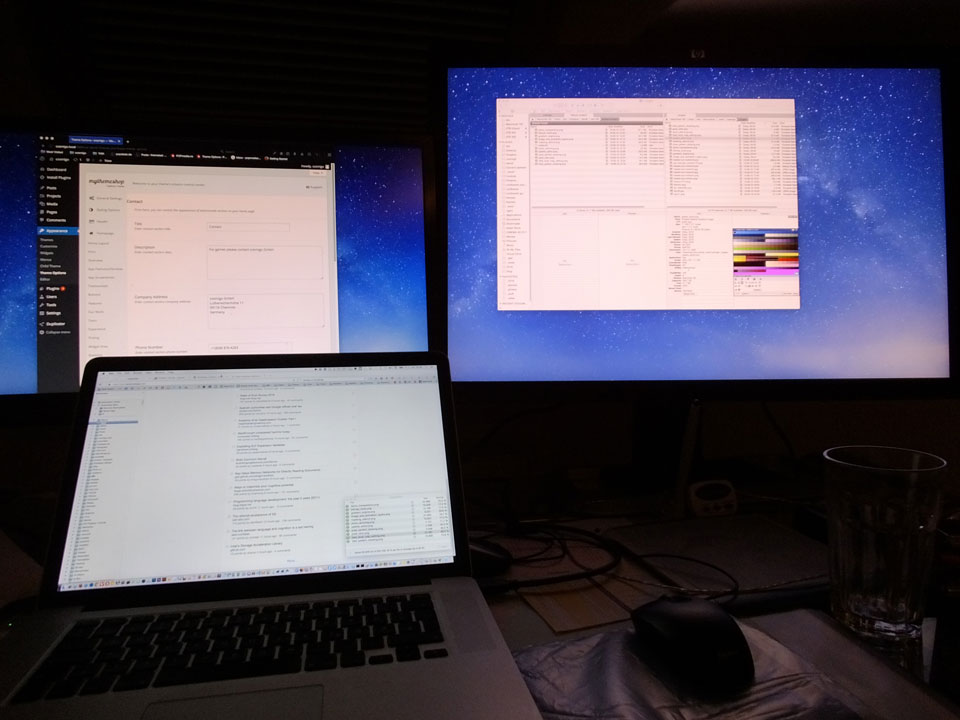The image size is (960, 720).
Task: Select the Styling Options theme tab
Action: coord(107,210)
